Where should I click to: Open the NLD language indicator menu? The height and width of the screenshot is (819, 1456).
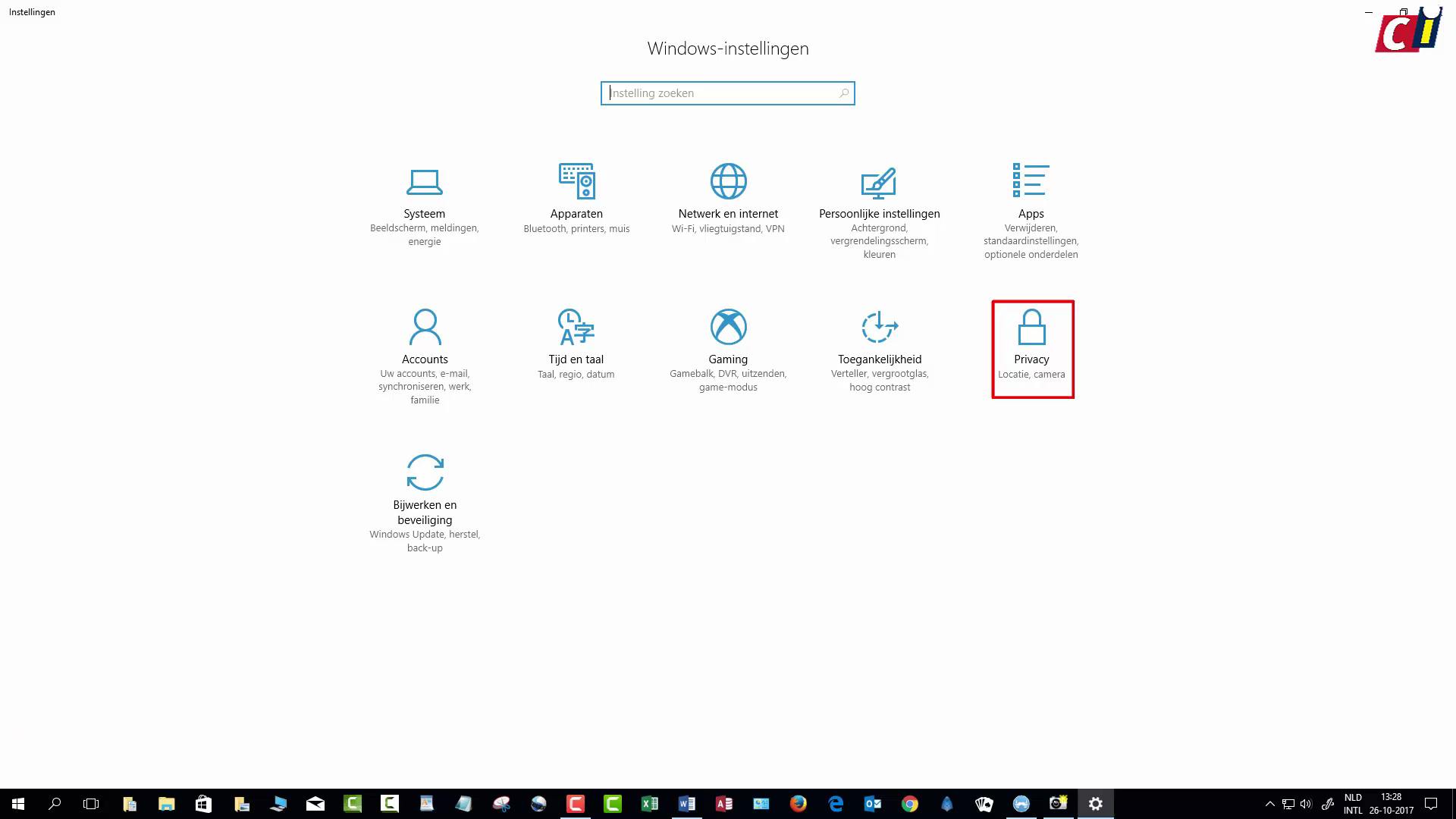point(1353,803)
